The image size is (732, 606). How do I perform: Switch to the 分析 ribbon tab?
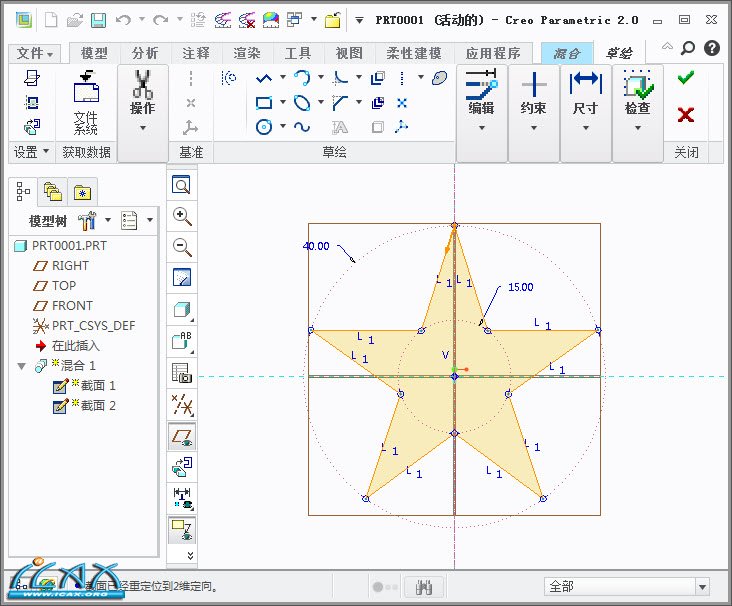[145, 53]
